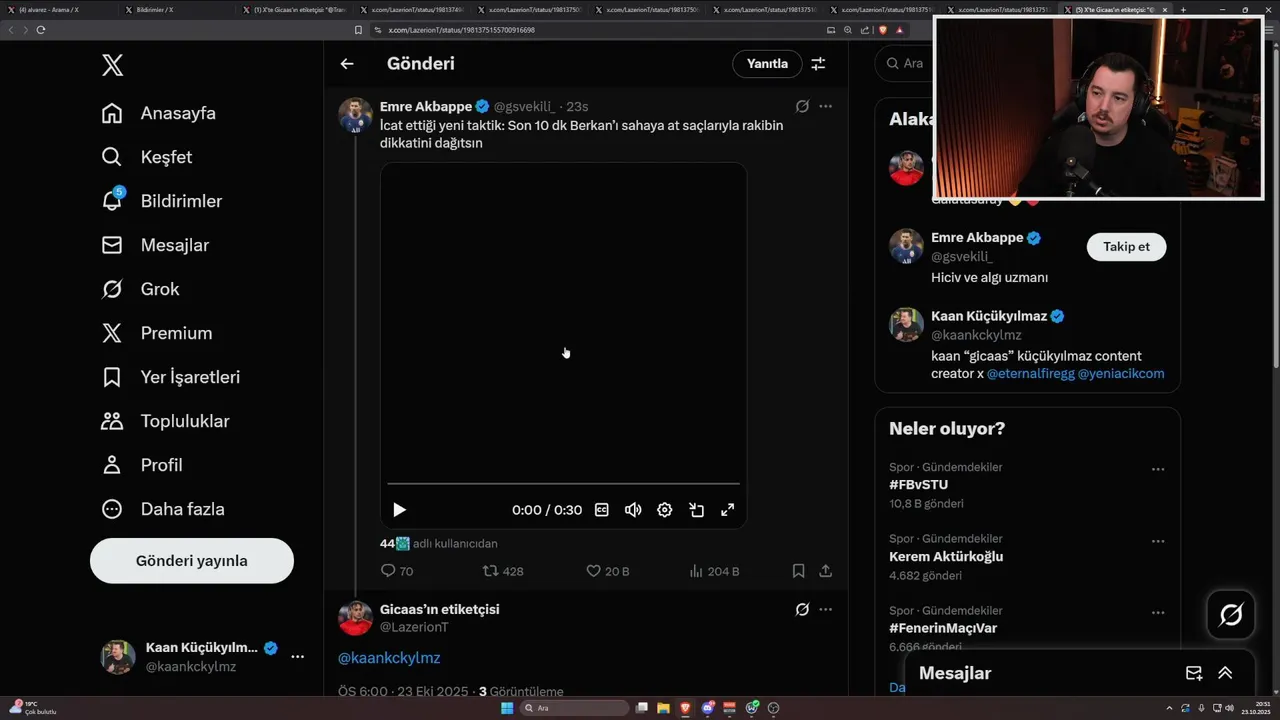Open more options for #FBvSTU trend
This screenshot has width=1280, height=720.
point(1158,469)
